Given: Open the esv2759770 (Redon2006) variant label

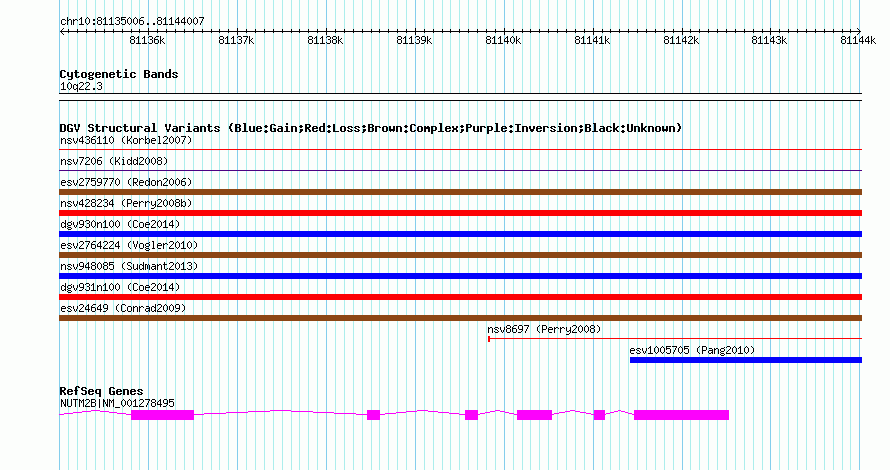Looking at the screenshot, I should (126, 182).
